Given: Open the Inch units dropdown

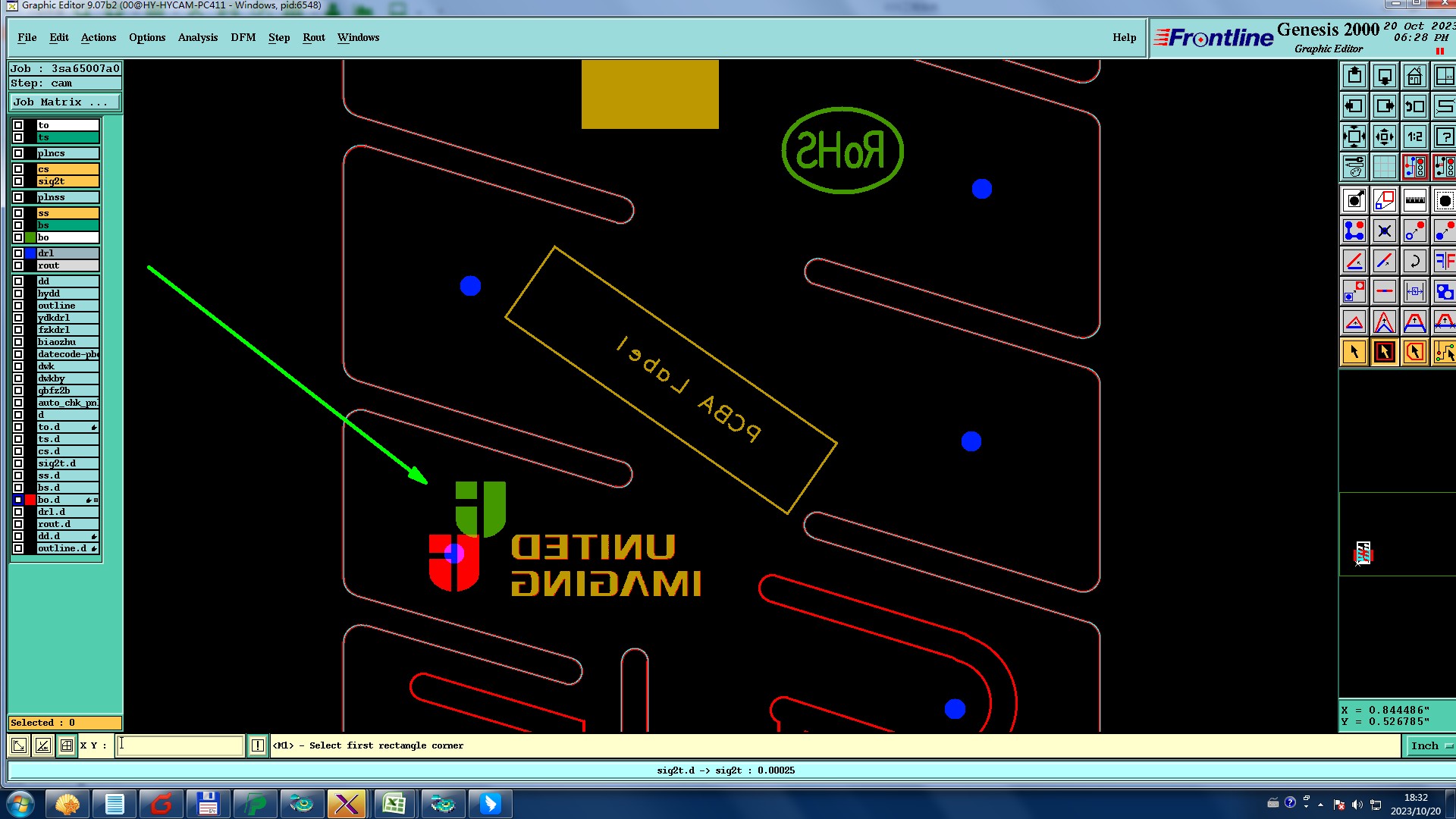Looking at the screenshot, I should click(1430, 745).
